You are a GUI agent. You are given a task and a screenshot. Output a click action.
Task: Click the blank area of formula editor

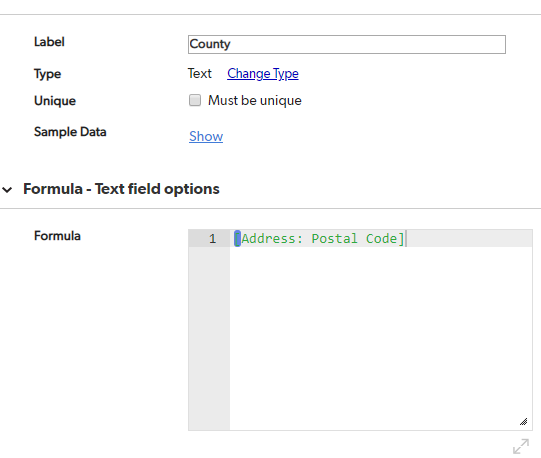381,338
